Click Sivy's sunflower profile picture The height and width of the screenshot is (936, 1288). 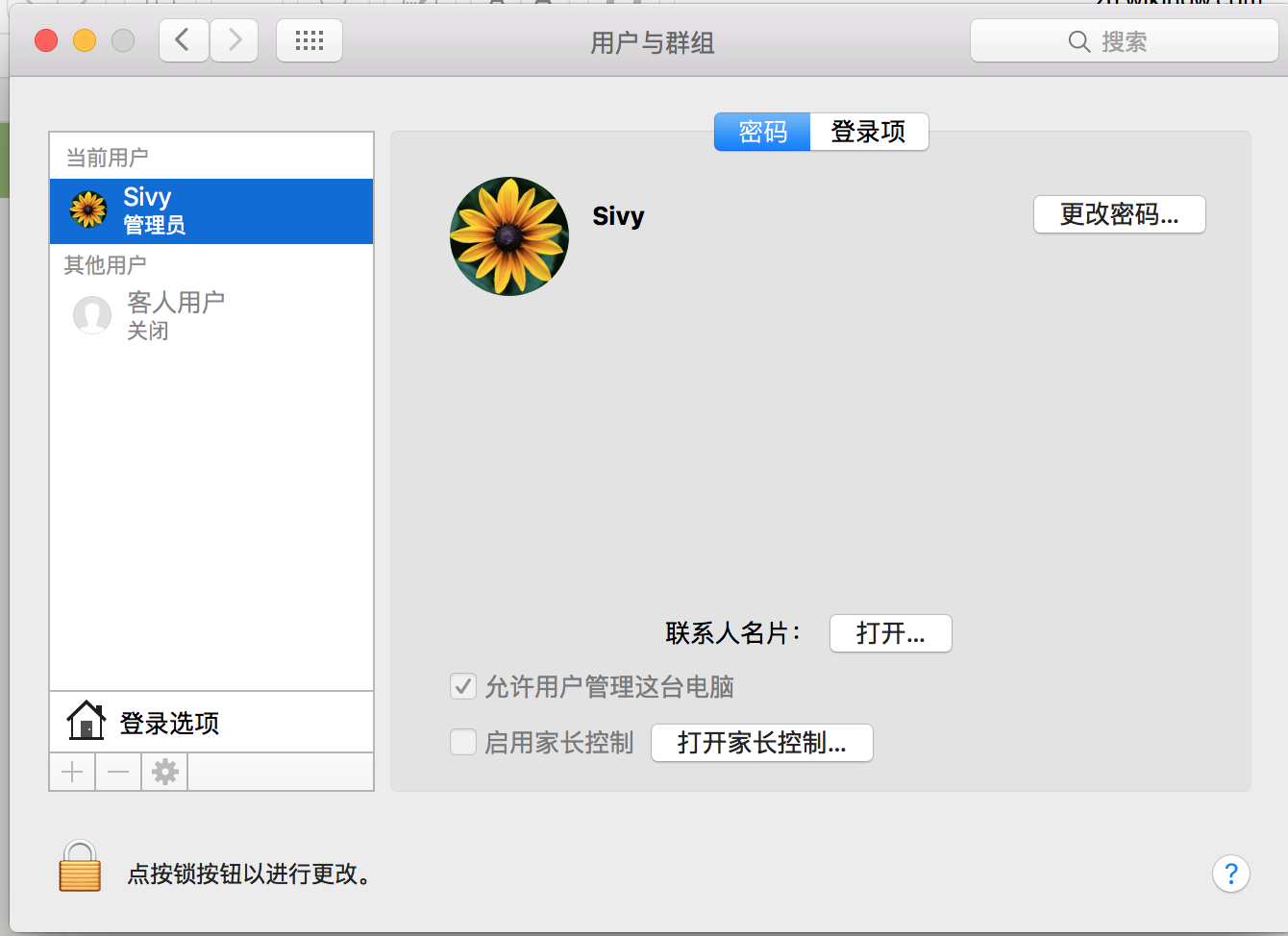coord(509,236)
